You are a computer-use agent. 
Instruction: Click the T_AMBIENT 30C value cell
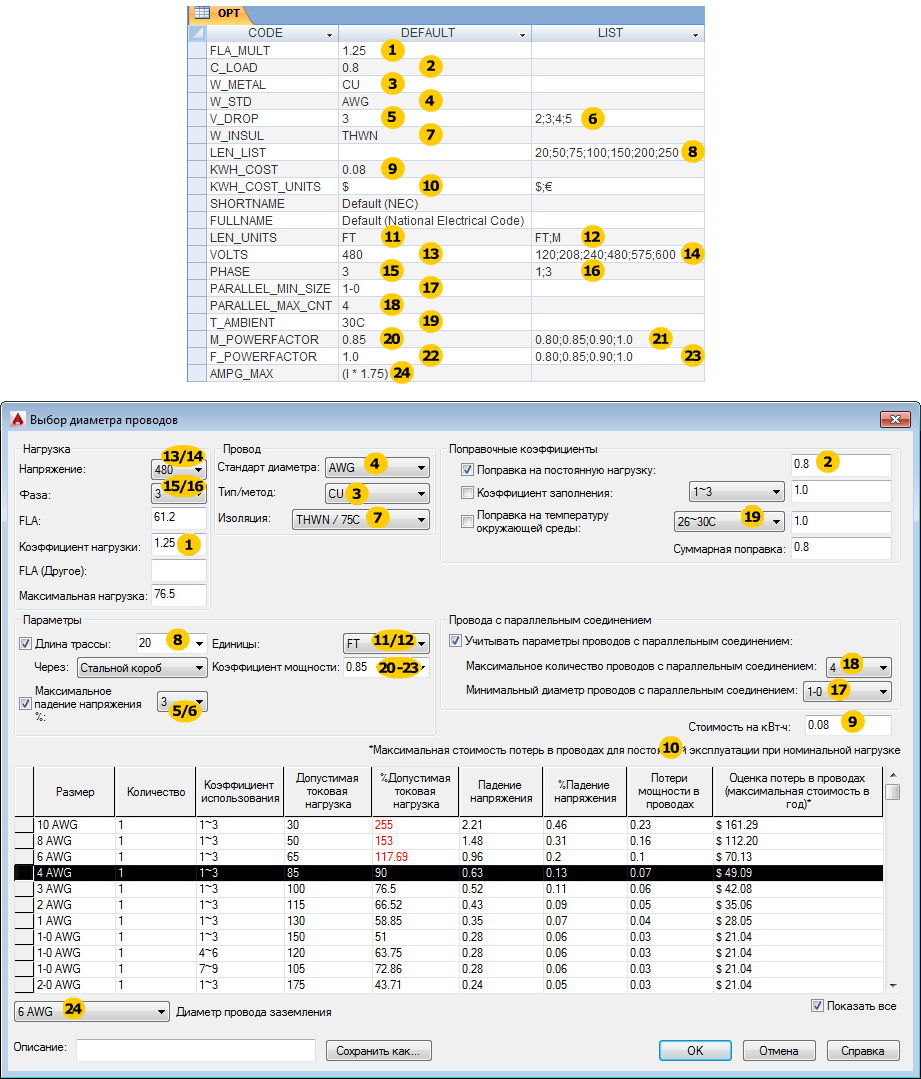(435, 323)
